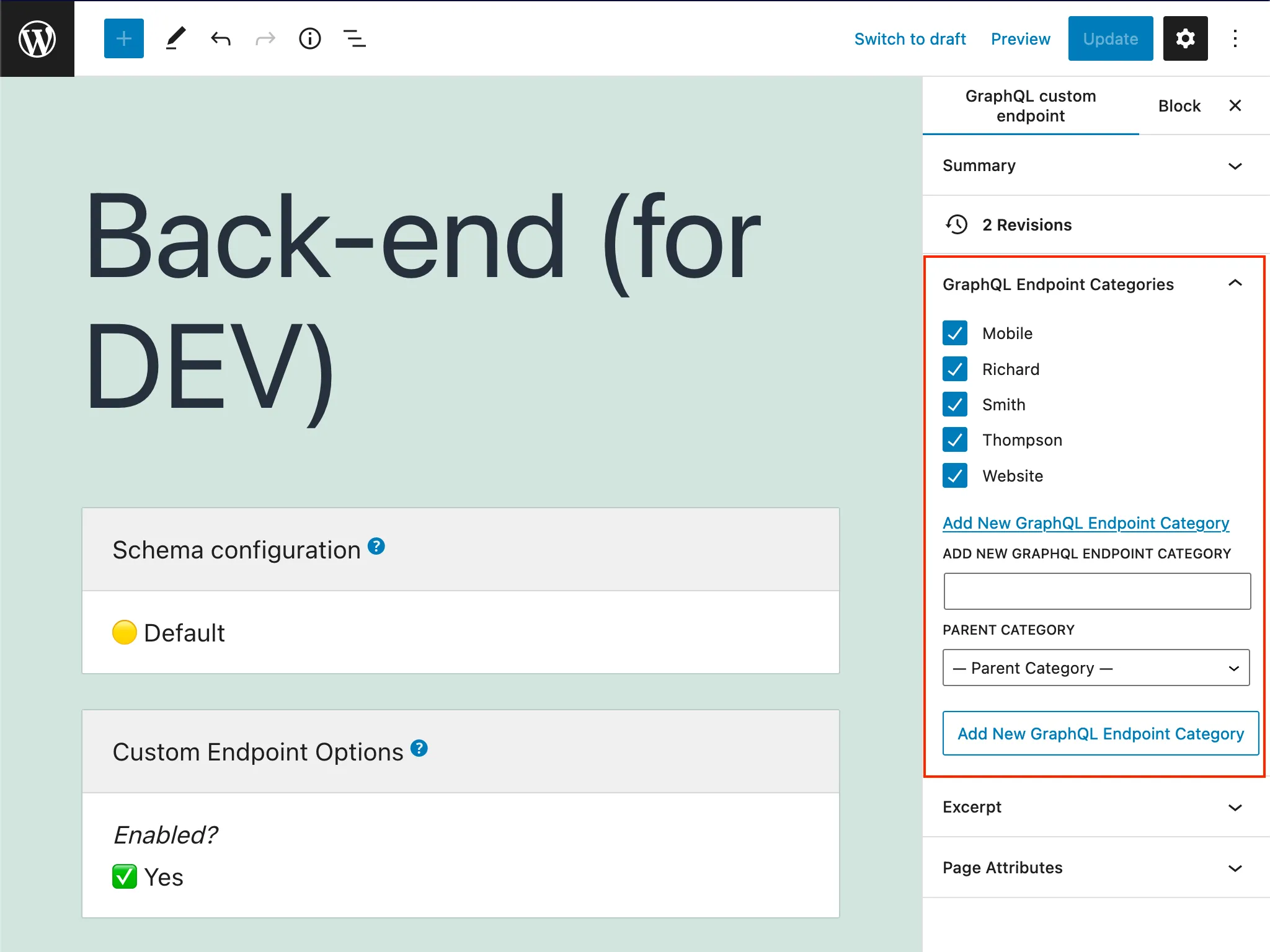Click the WordPress logo icon
Screen dimensions: 1270x952
(36, 38)
